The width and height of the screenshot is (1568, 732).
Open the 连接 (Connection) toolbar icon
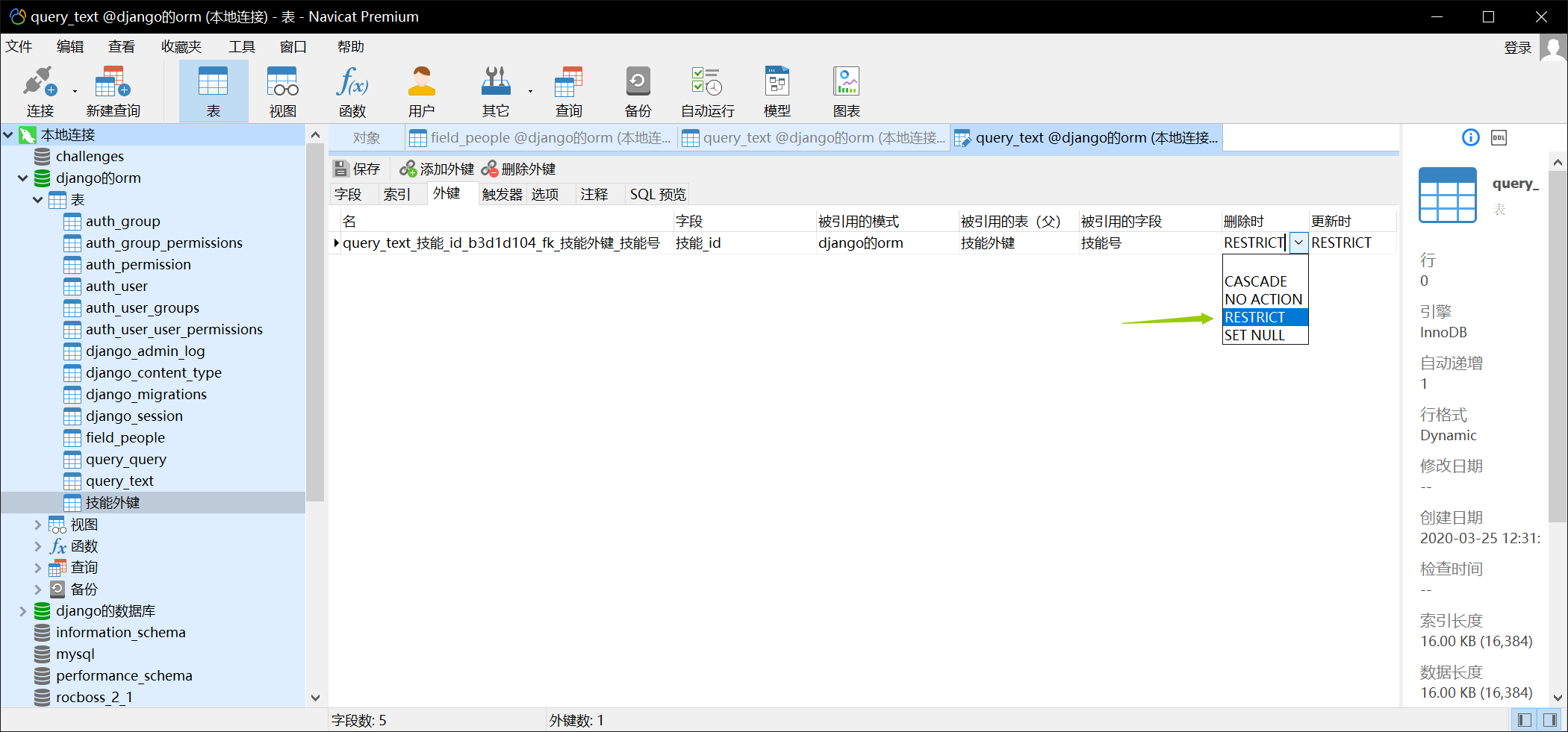point(40,92)
